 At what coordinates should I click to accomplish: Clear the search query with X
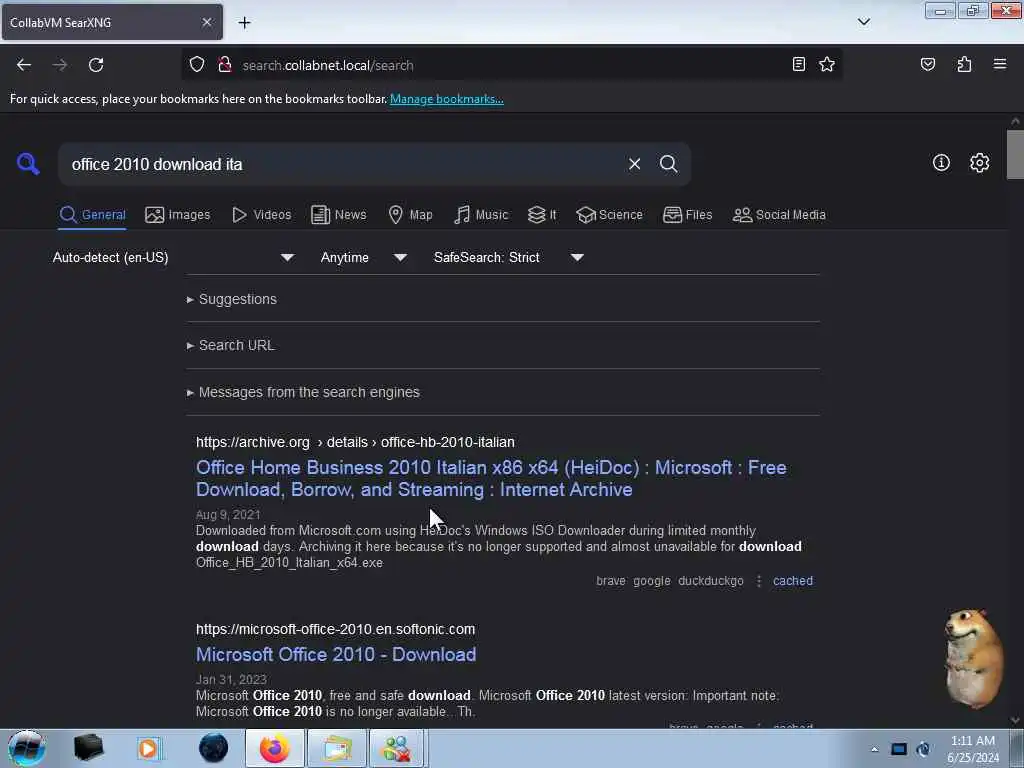pyautogui.click(x=634, y=164)
